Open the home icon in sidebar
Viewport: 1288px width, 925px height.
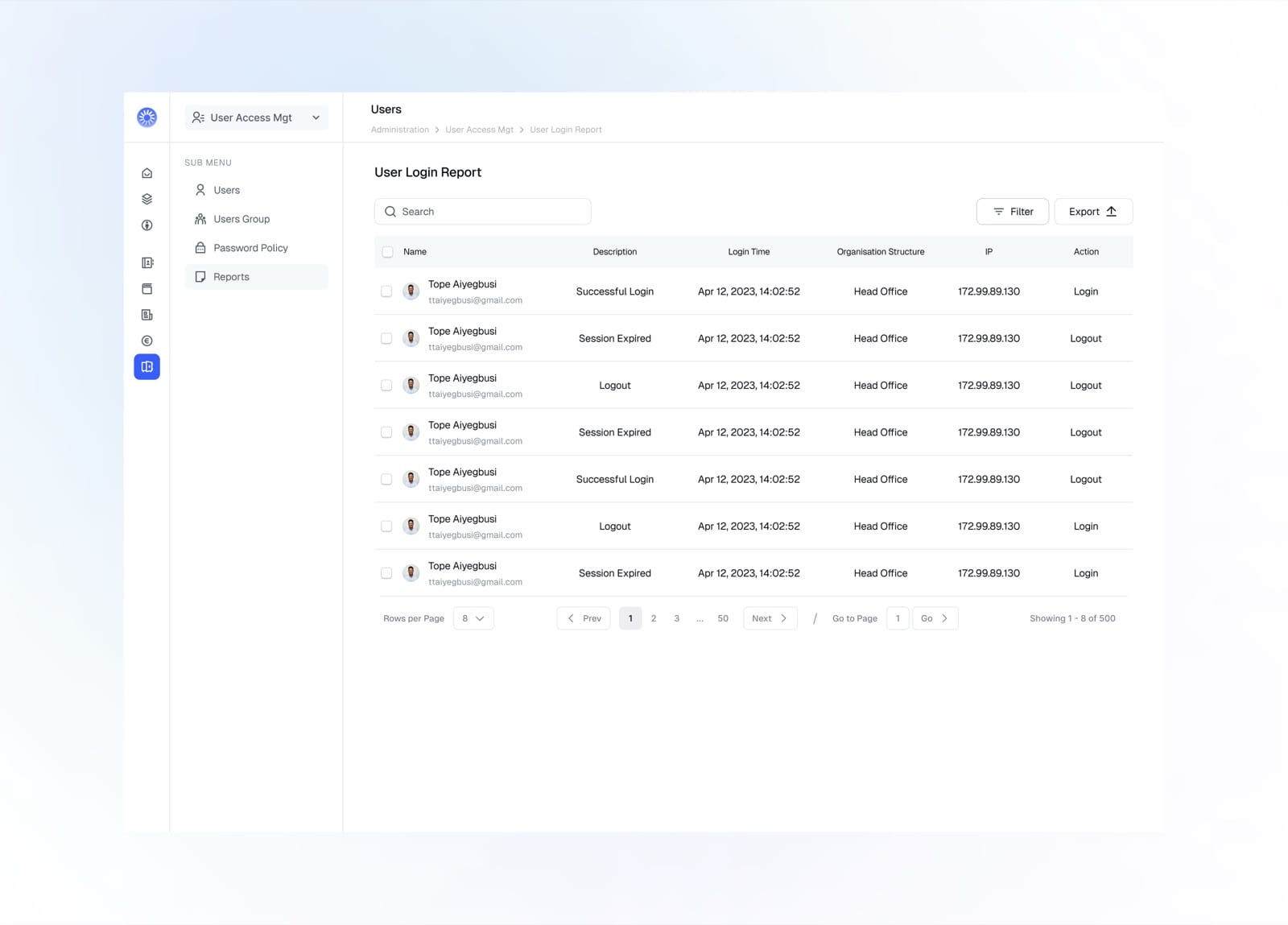[147, 173]
